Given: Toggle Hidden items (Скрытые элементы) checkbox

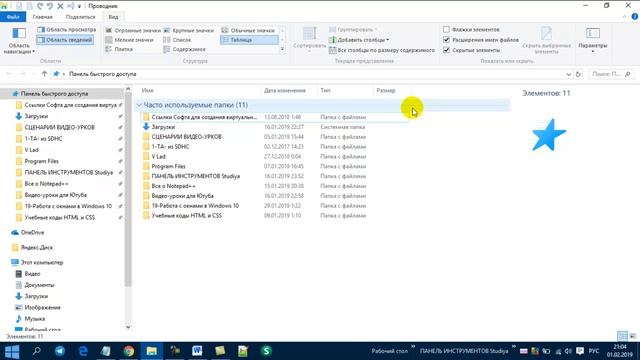Looking at the screenshot, I should 471,50.
